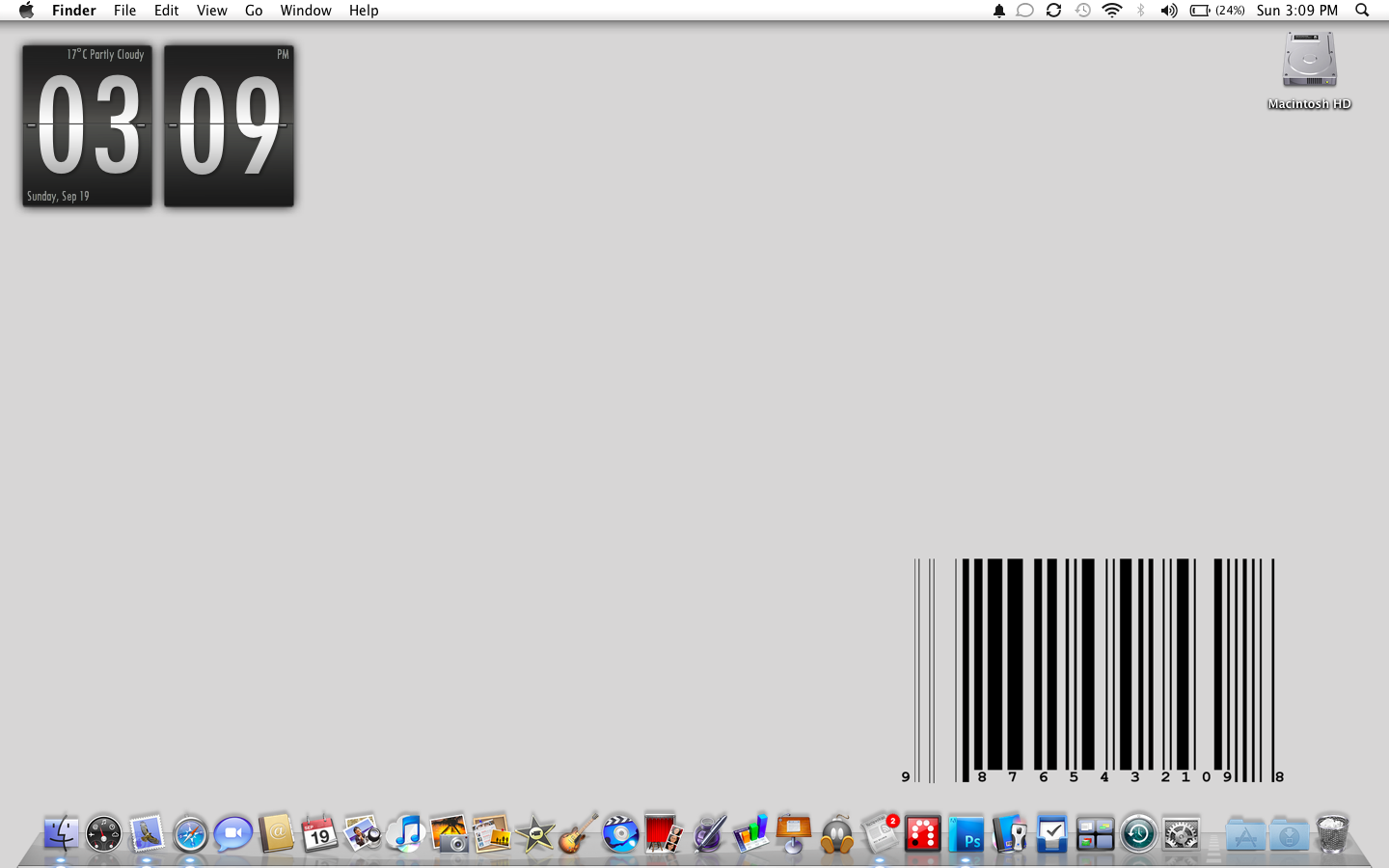Screen dimensions: 1389x868
Task: Launch the red dotted-pattern app icon
Action: pyautogui.click(x=923, y=834)
